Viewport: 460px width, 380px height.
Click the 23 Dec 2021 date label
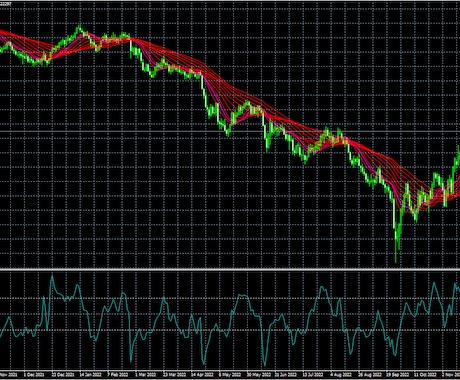click(64, 374)
